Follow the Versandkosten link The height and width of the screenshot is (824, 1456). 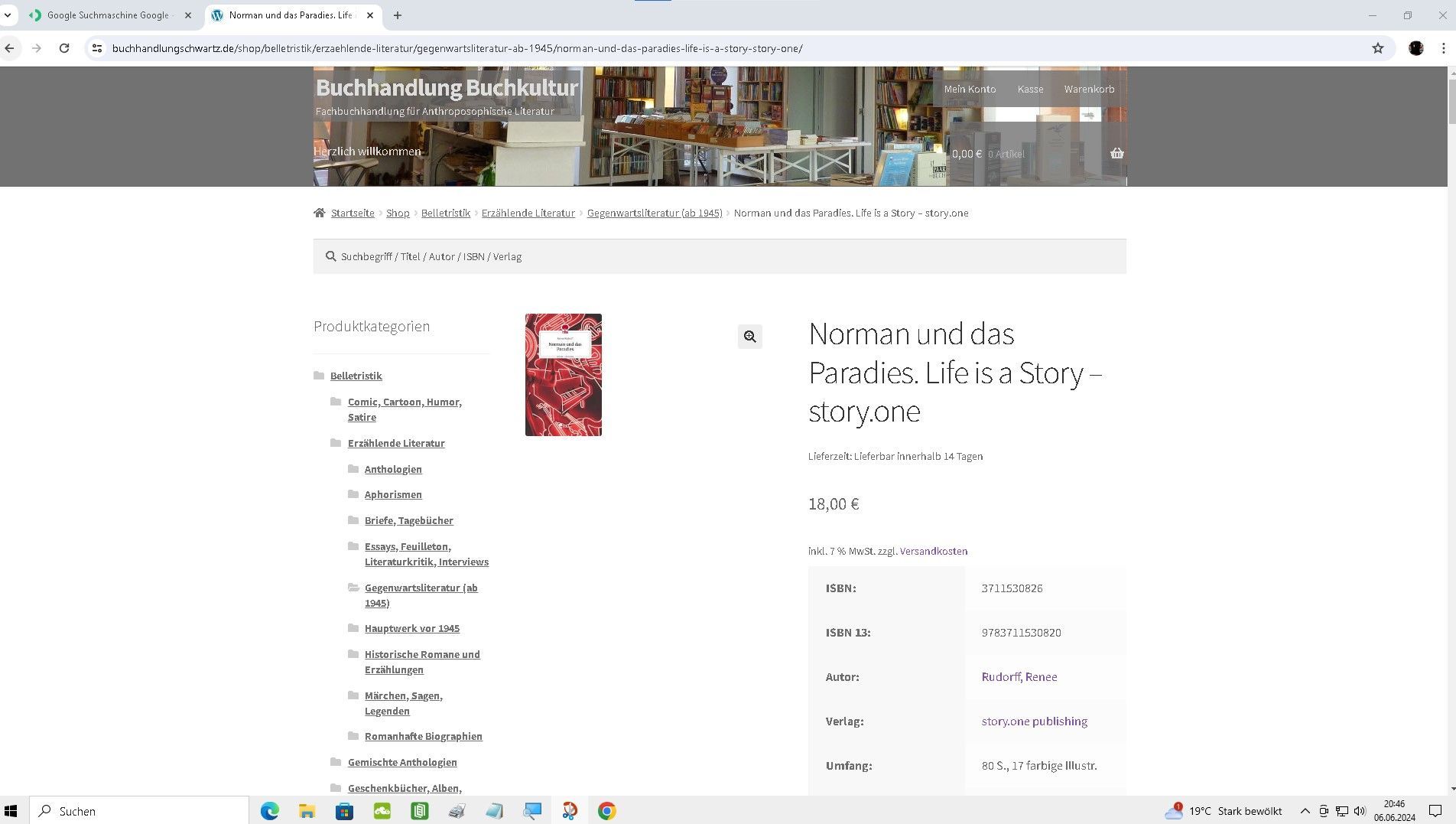coord(933,551)
